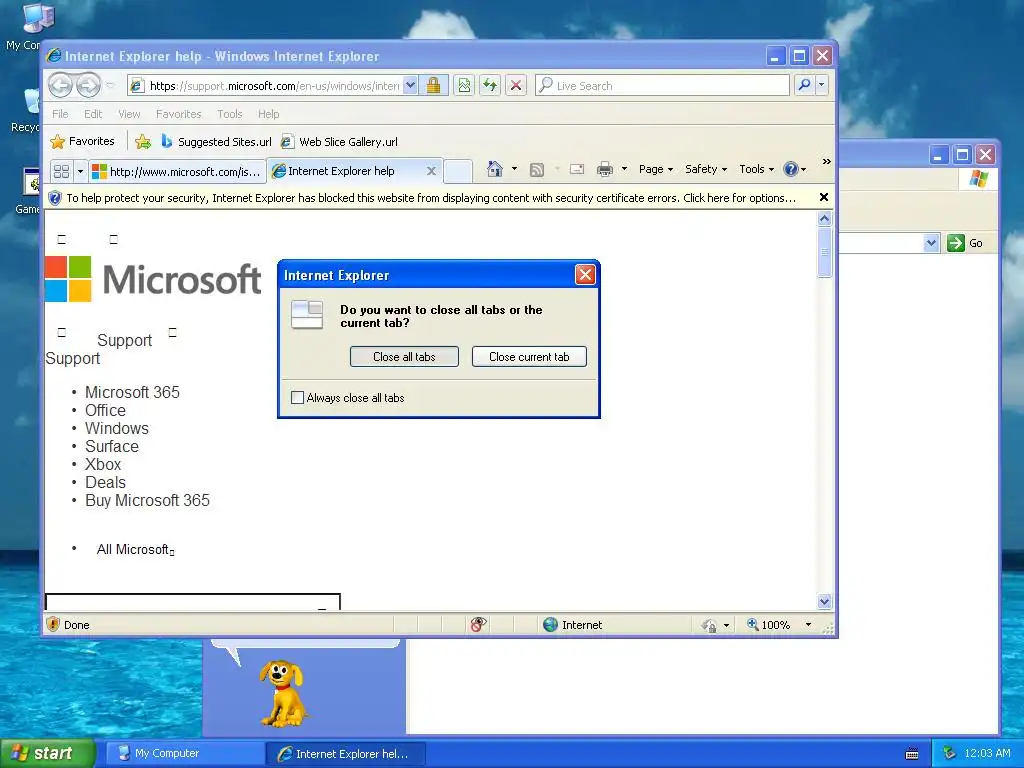Image resolution: width=1024 pixels, height=768 pixels.
Task: Click Close current tab button
Action: (x=529, y=357)
